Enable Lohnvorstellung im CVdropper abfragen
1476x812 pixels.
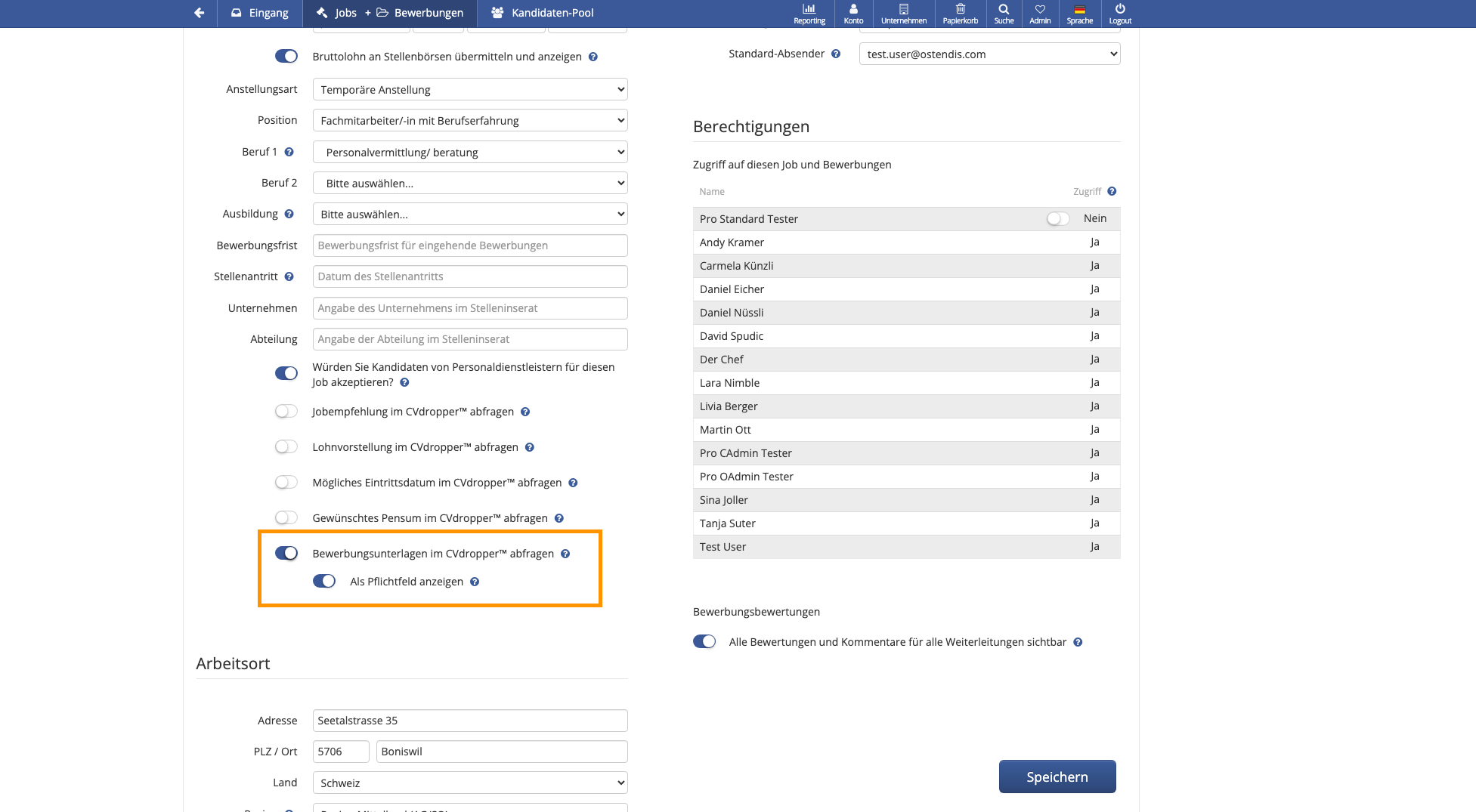coord(286,446)
